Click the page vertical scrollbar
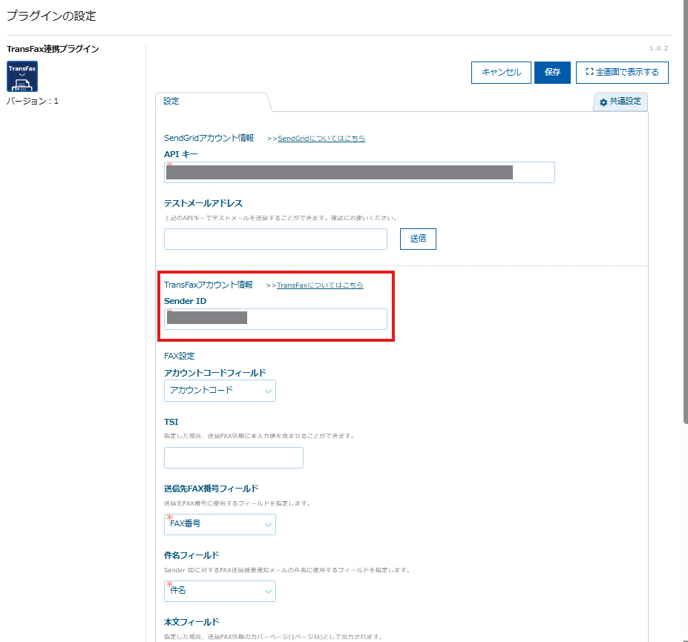 coord(685,211)
